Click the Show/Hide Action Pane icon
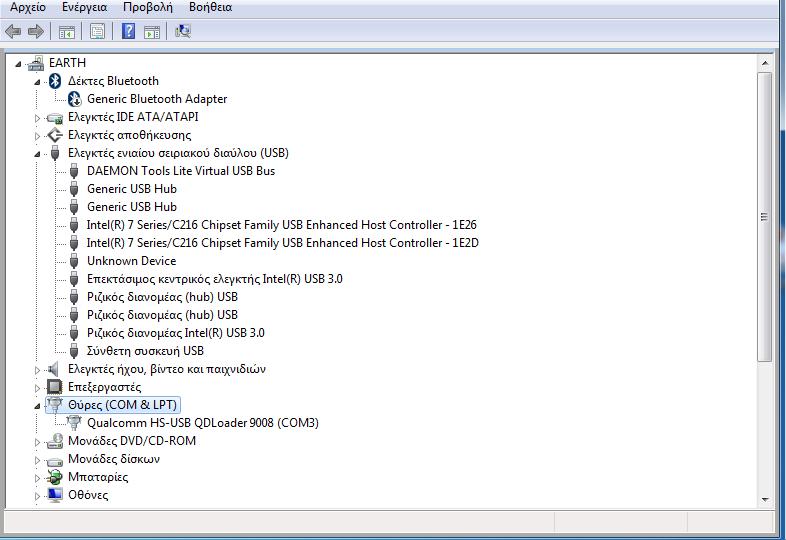 pyautogui.click(x=151, y=31)
